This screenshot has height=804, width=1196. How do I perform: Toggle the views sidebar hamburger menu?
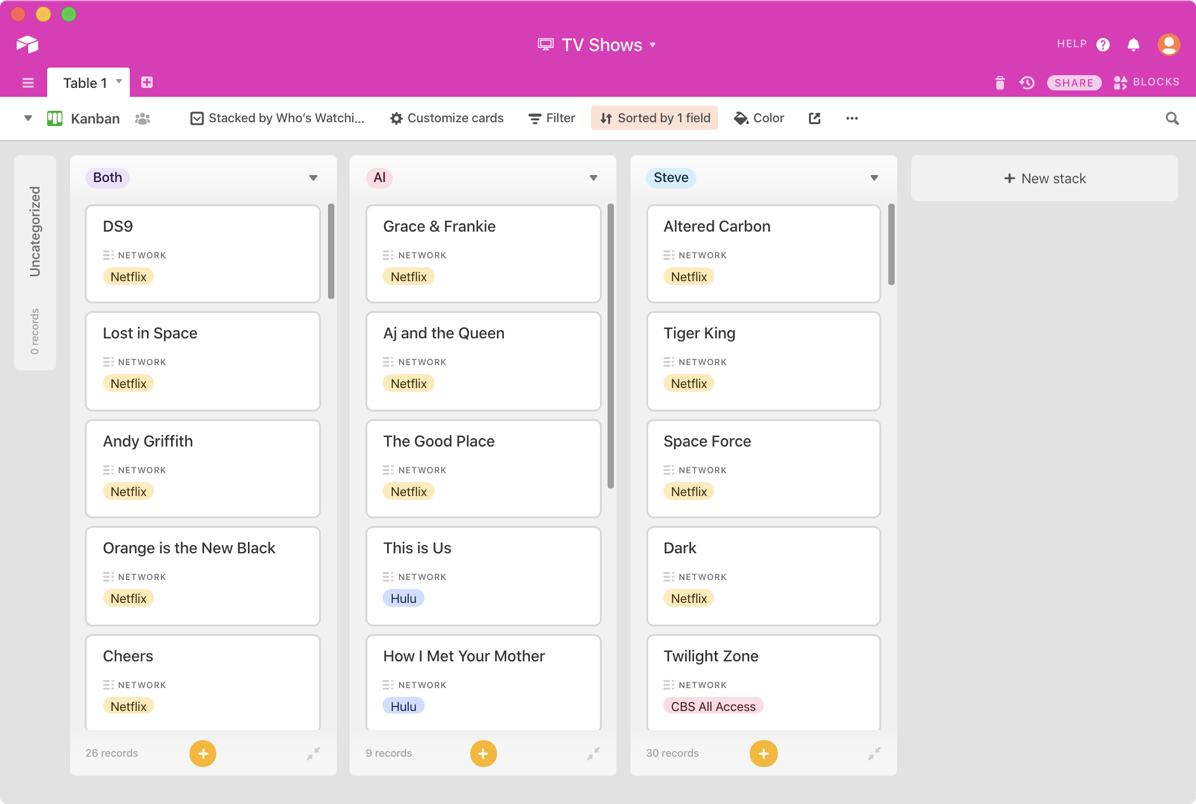pyautogui.click(x=28, y=83)
